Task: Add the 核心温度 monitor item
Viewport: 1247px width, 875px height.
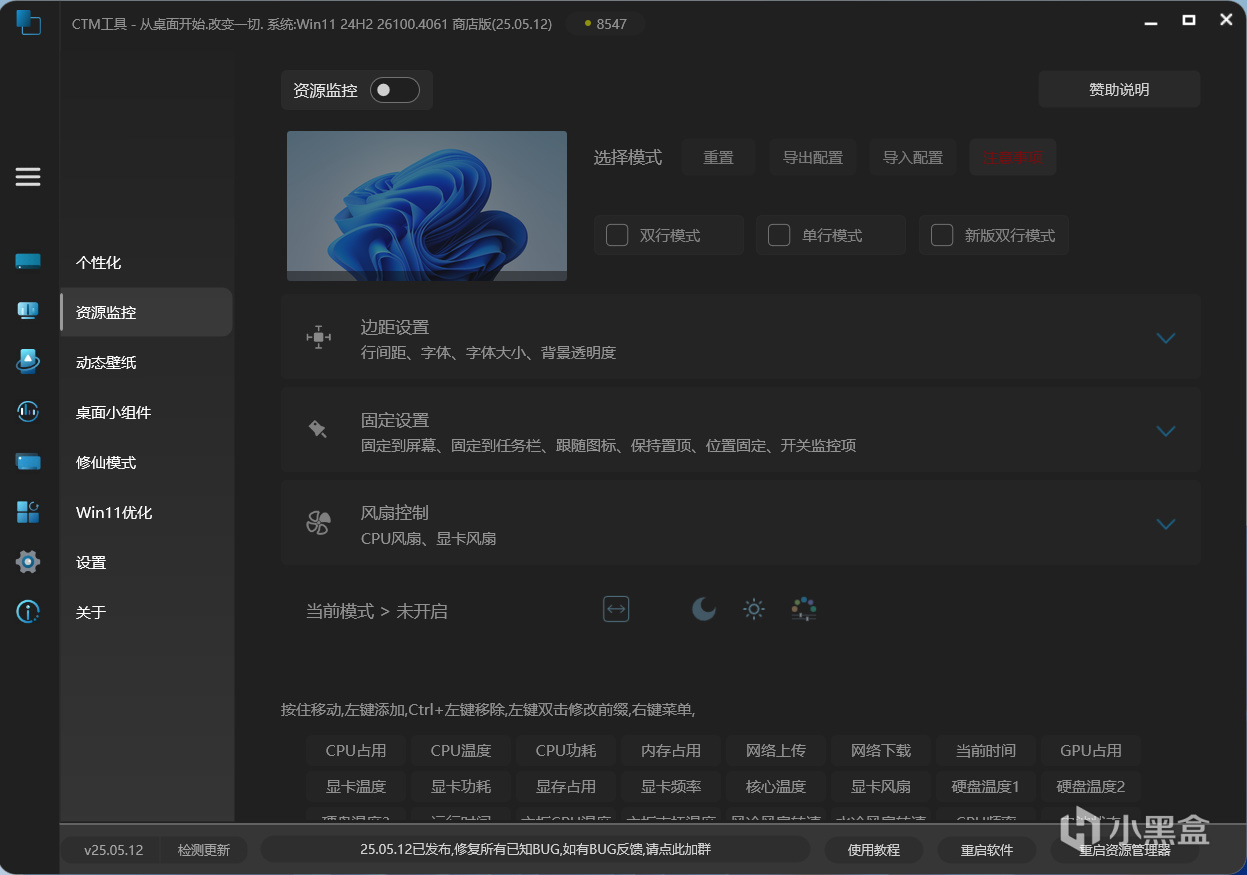Action: point(776,786)
